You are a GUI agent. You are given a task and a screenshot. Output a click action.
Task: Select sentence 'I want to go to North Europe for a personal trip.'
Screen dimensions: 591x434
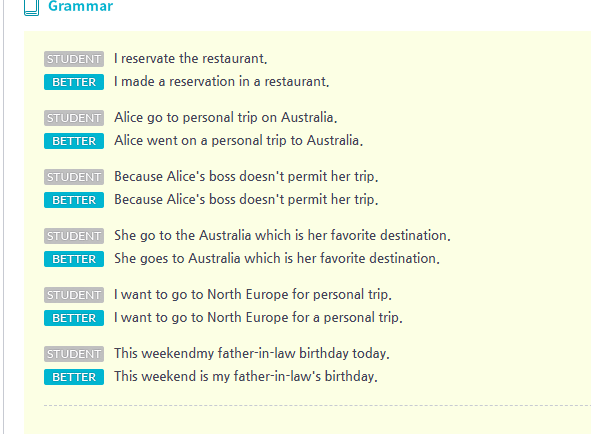click(259, 317)
